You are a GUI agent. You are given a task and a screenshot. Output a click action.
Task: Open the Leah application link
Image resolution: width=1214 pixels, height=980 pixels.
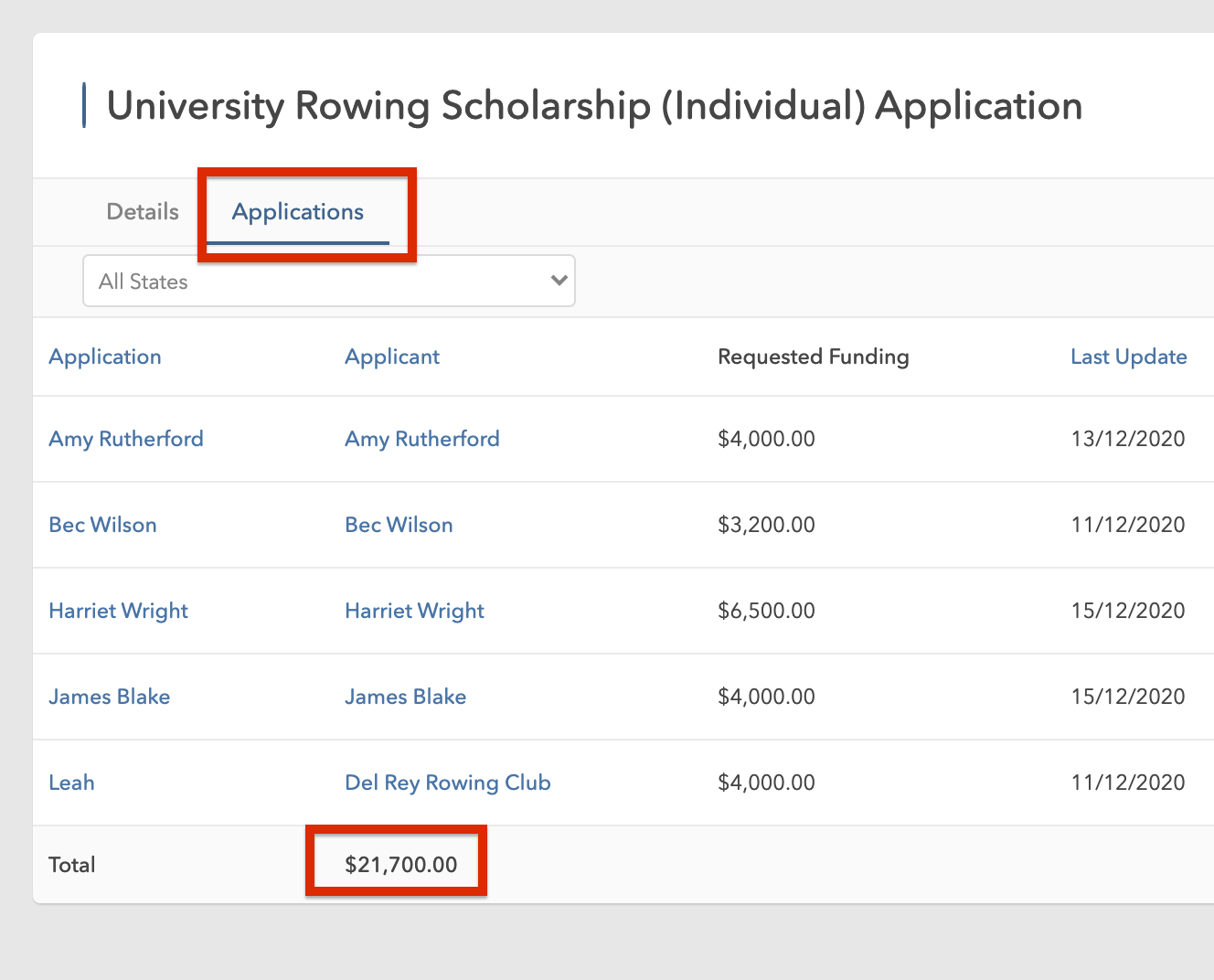click(x=71, y=783)
